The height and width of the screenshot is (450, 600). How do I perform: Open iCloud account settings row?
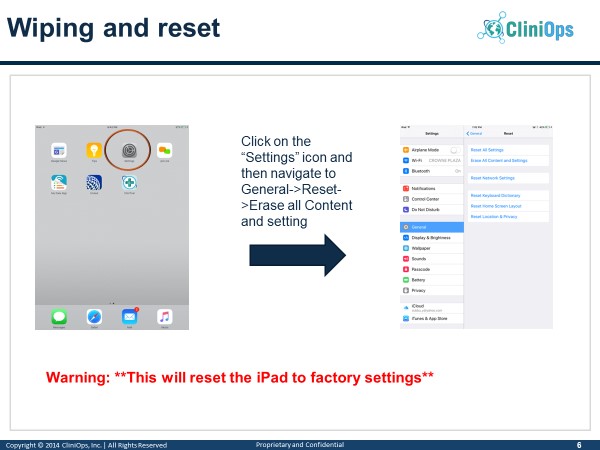432,308
